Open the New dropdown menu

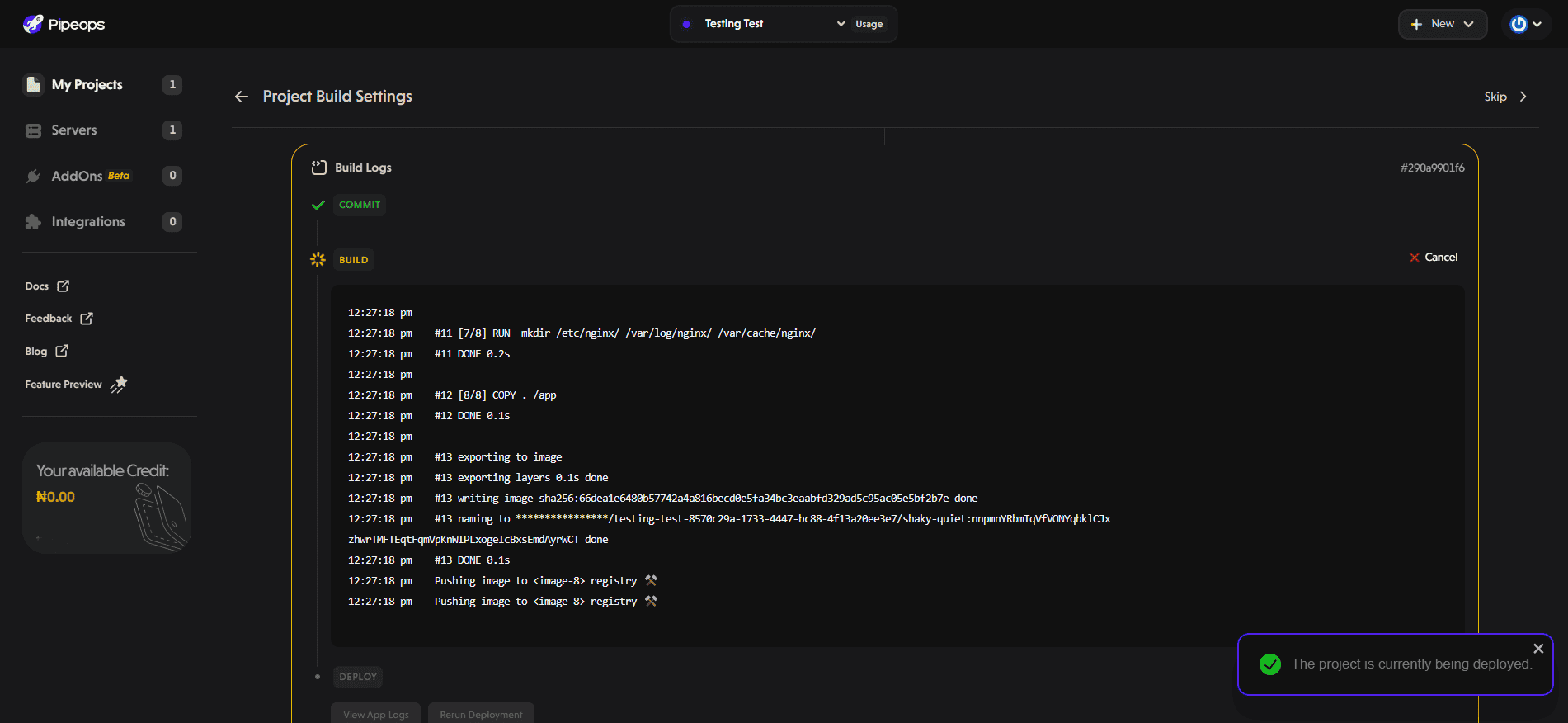1443,24
